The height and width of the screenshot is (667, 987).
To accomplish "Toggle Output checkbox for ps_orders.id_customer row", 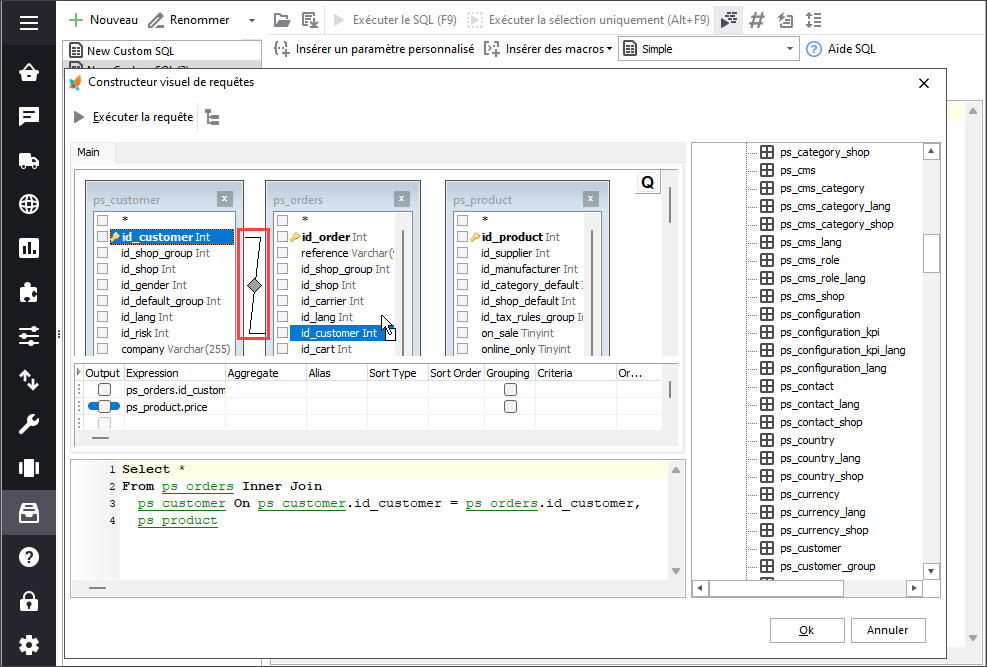I will click(104, 390).
